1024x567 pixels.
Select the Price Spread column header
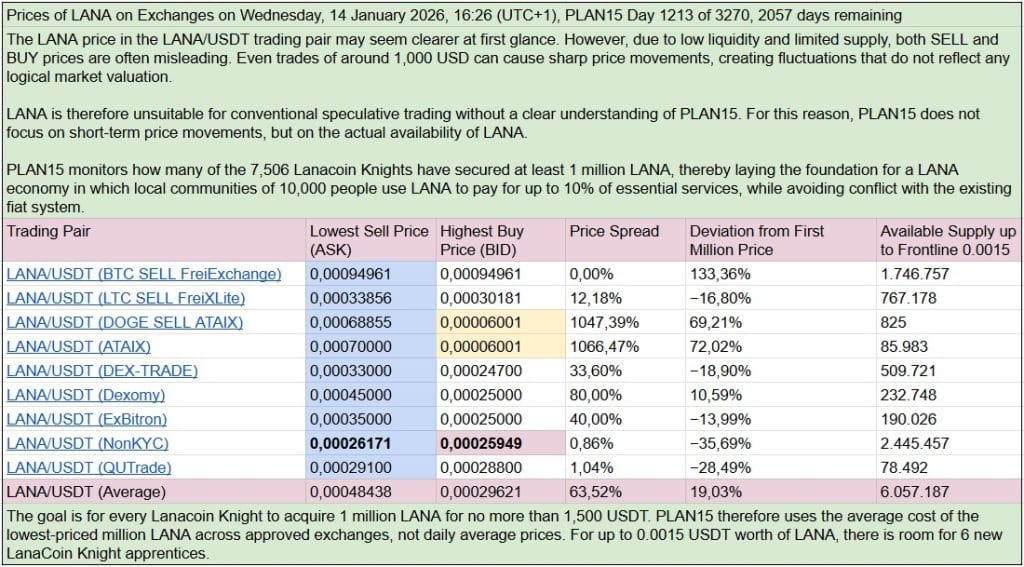coord(614,231)
